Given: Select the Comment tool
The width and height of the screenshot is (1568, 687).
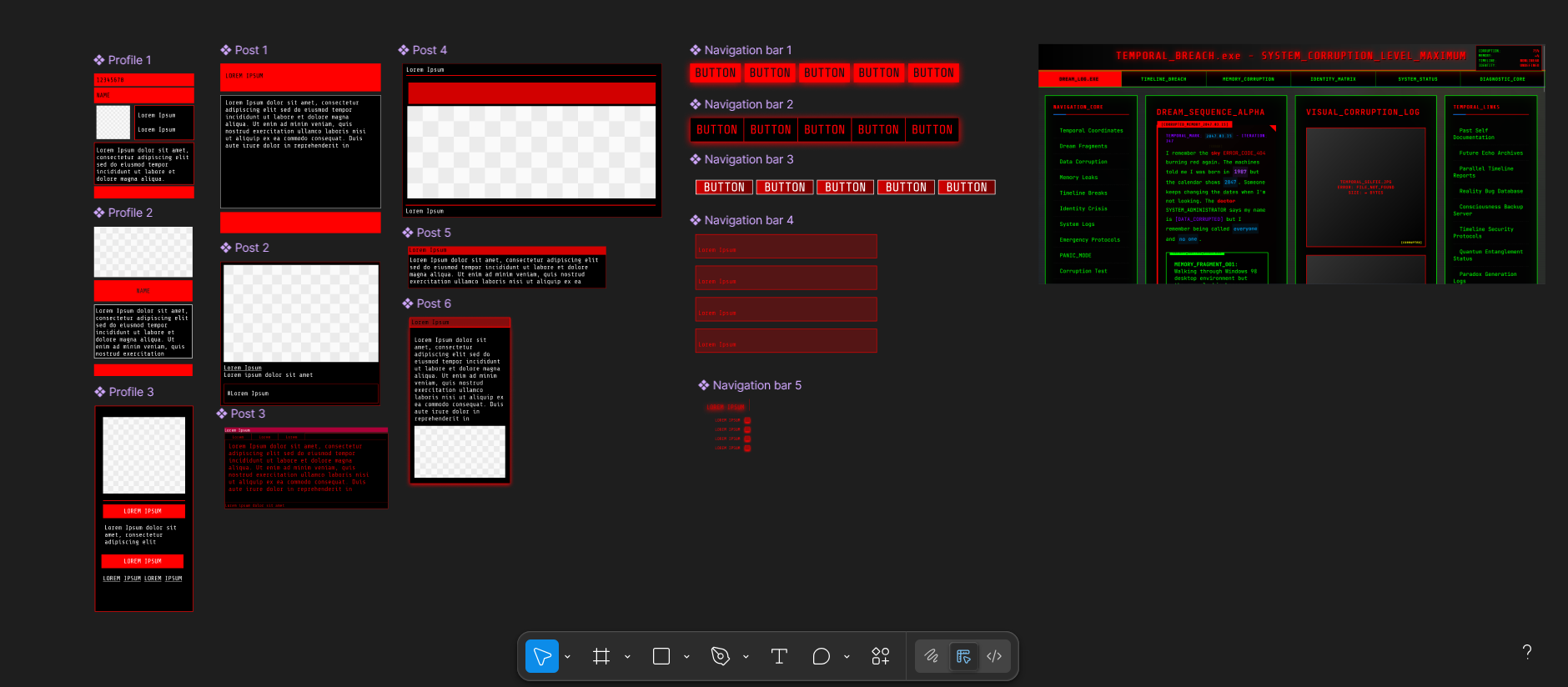Looking at the screenshot, I should [x=821, y=657].
